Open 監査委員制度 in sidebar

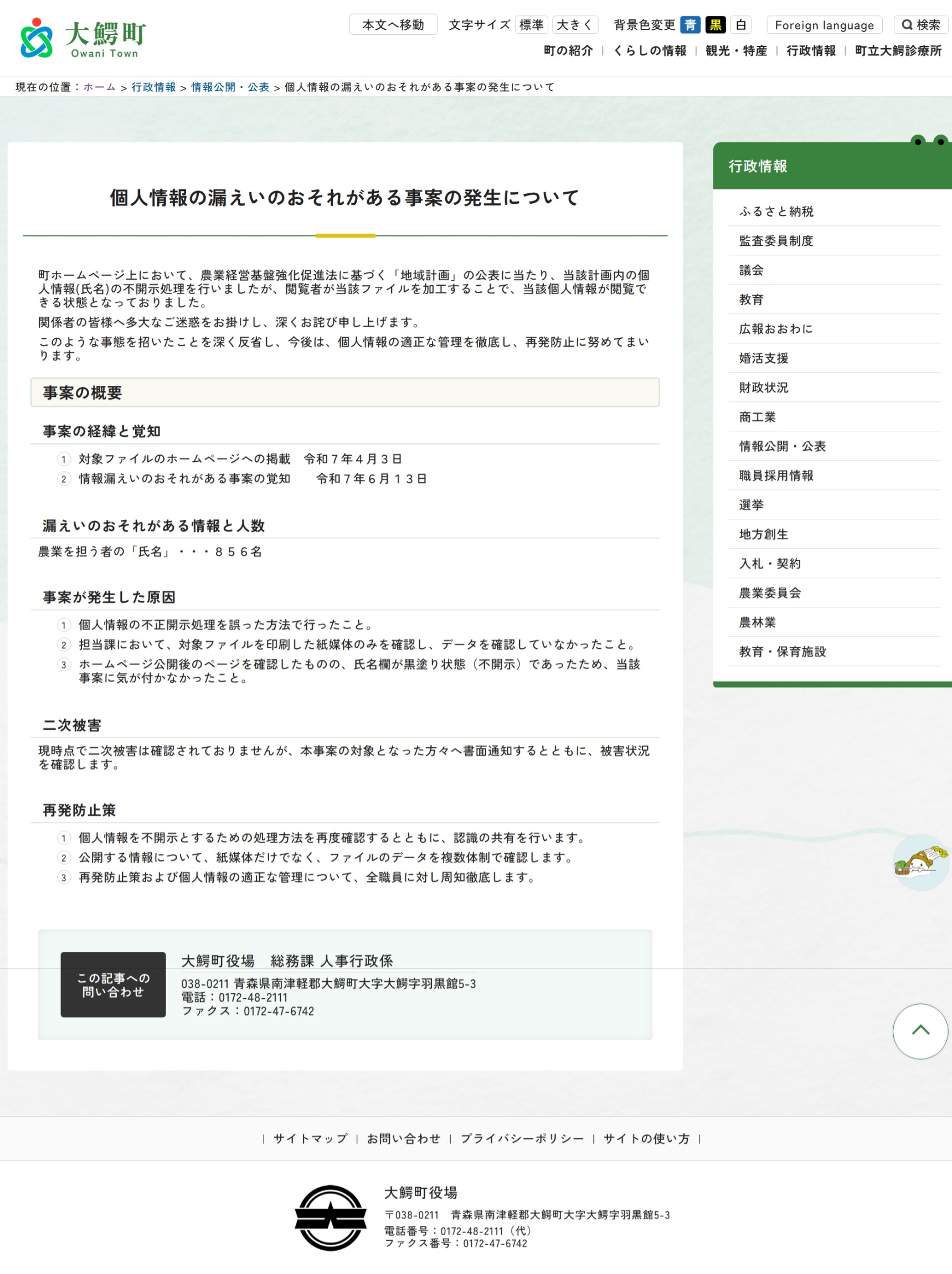click(834, 241)
